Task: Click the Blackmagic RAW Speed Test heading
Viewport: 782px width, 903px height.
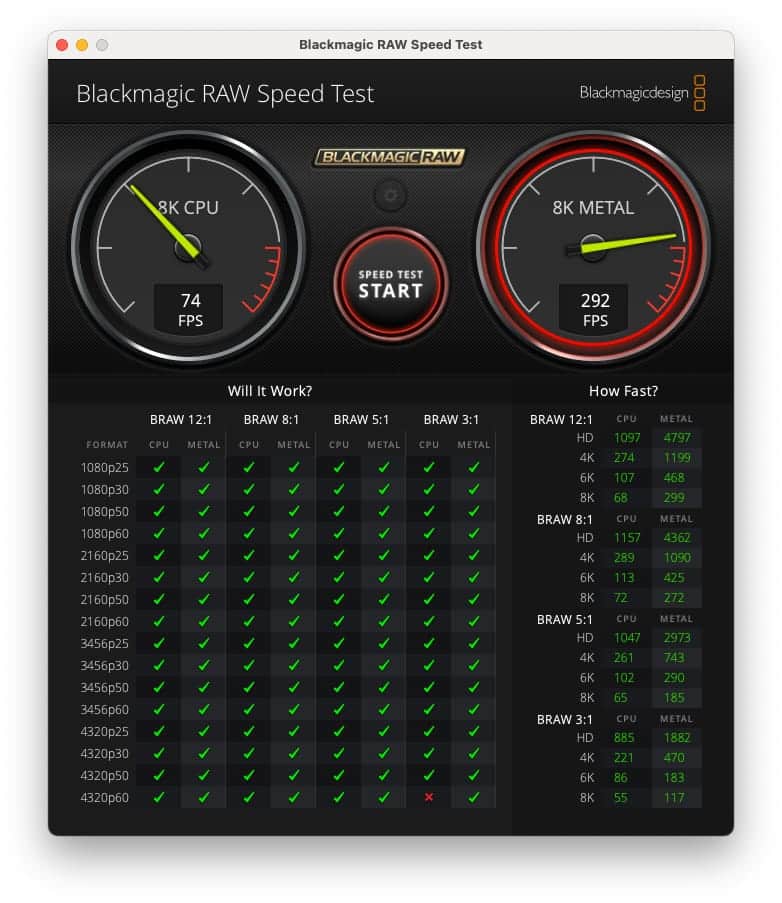Action: (225, 94)
